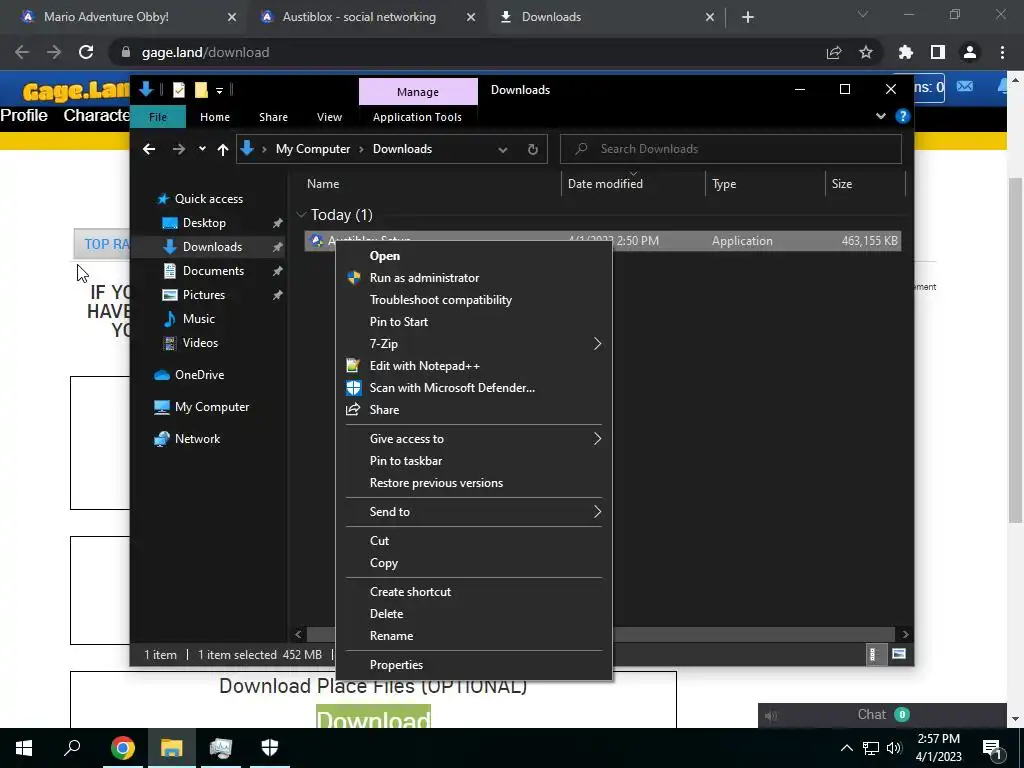Open the File ribbon tab
1024x768 pixels.
pos(158,117)
